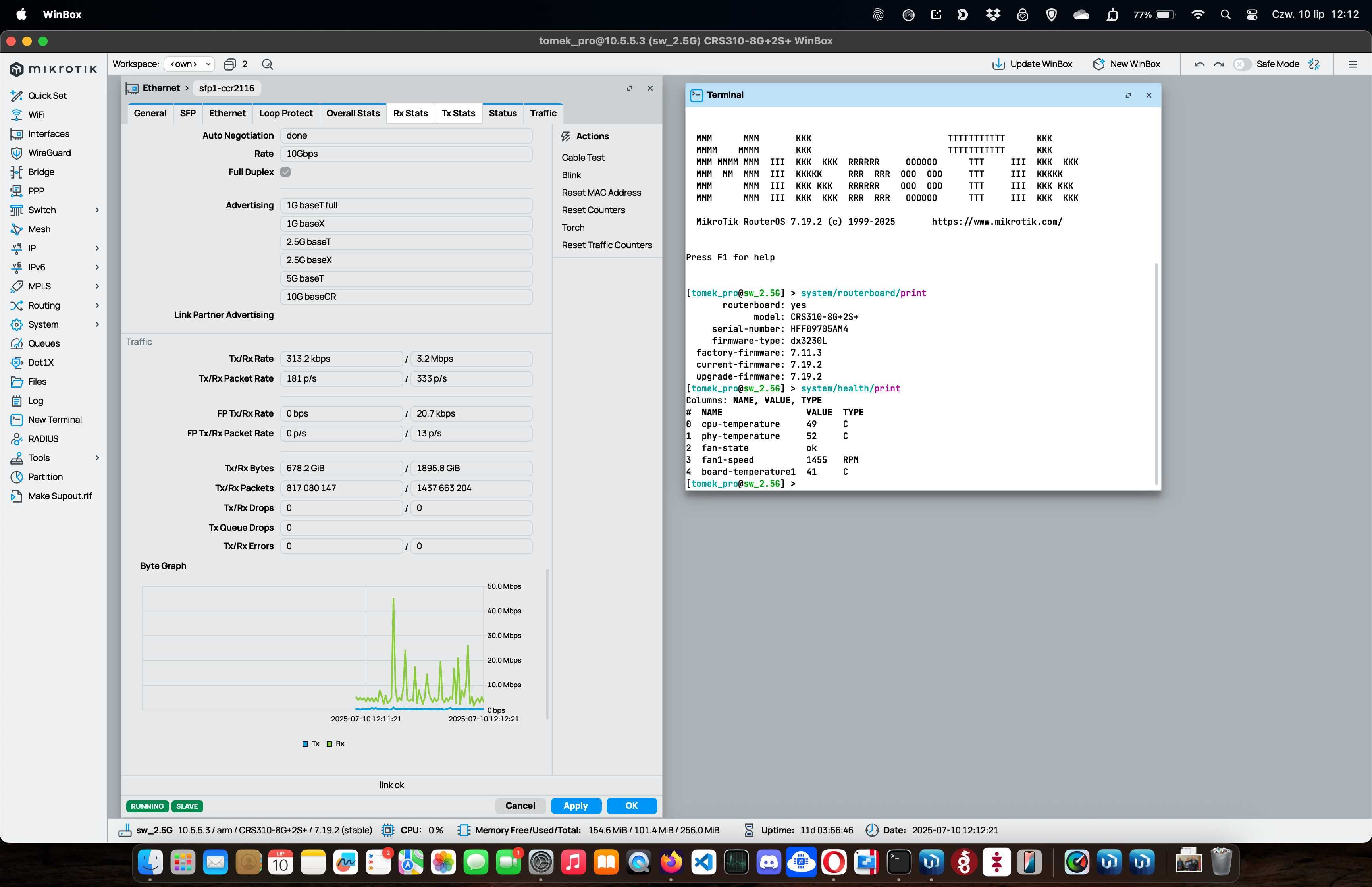Open the WiFi sidebar section
1372x887 pixels.
36,115
